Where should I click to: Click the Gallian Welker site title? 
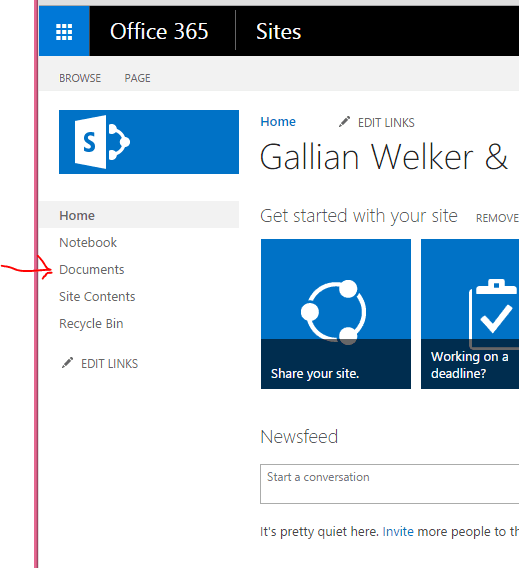(384, 156)
